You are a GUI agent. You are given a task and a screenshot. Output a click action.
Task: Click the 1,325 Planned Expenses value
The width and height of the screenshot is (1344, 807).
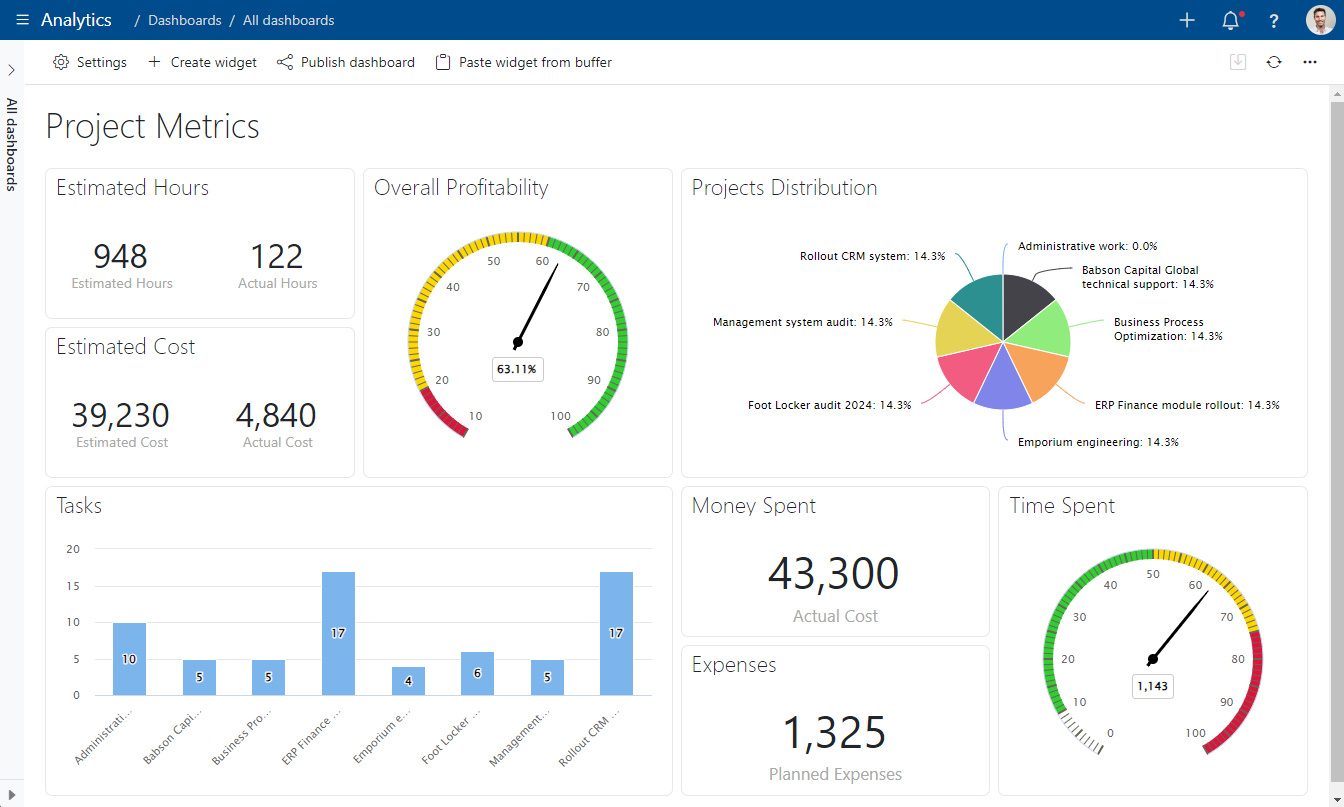(x=834, y=733)
